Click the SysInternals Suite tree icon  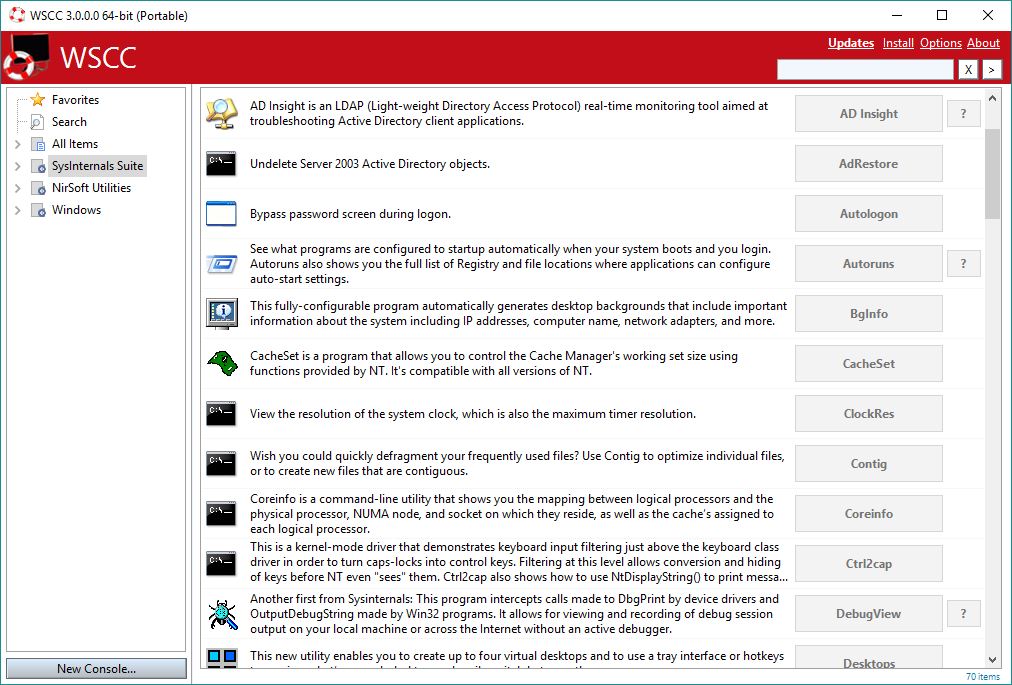click(38, 166)
